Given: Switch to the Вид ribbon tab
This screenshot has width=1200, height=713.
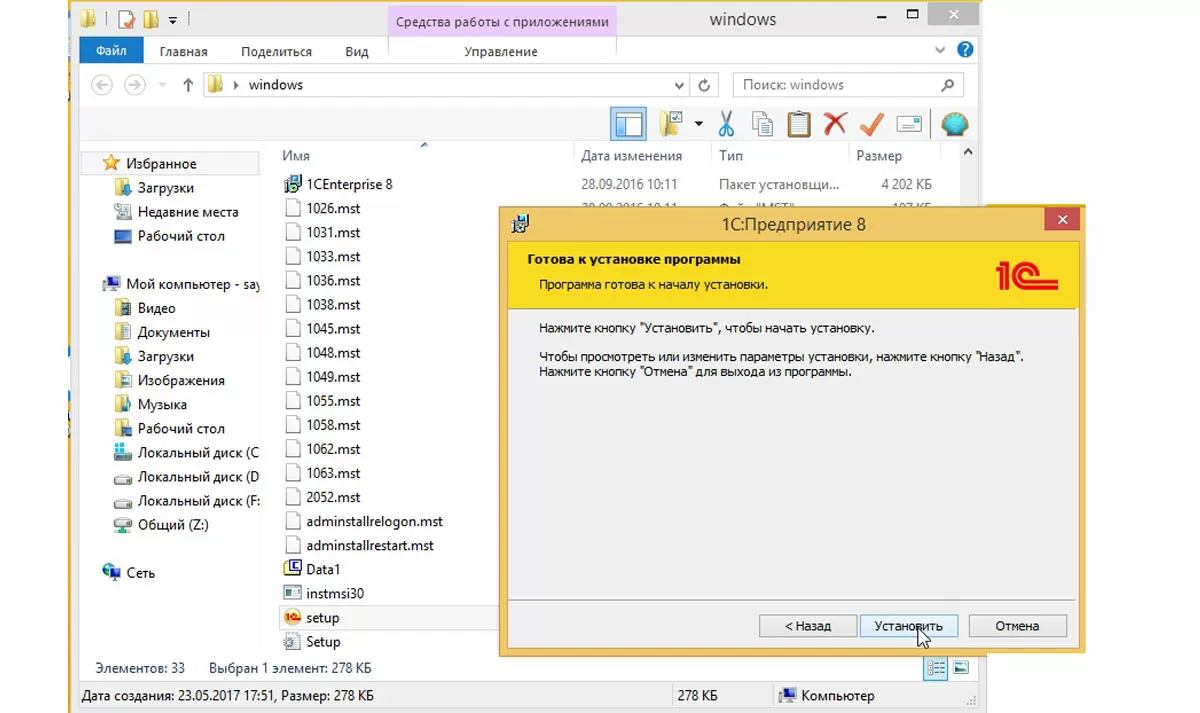Looking at the screenshot, I should (357, 51).
